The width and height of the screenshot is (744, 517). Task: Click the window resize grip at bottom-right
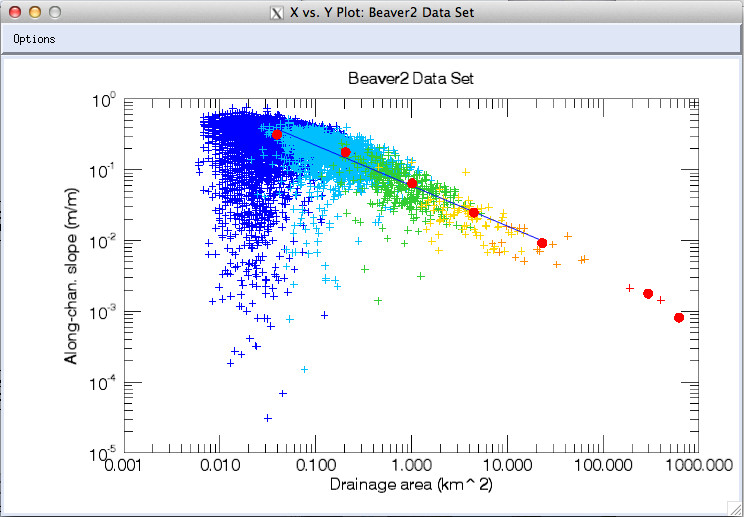tap(735, 509)
